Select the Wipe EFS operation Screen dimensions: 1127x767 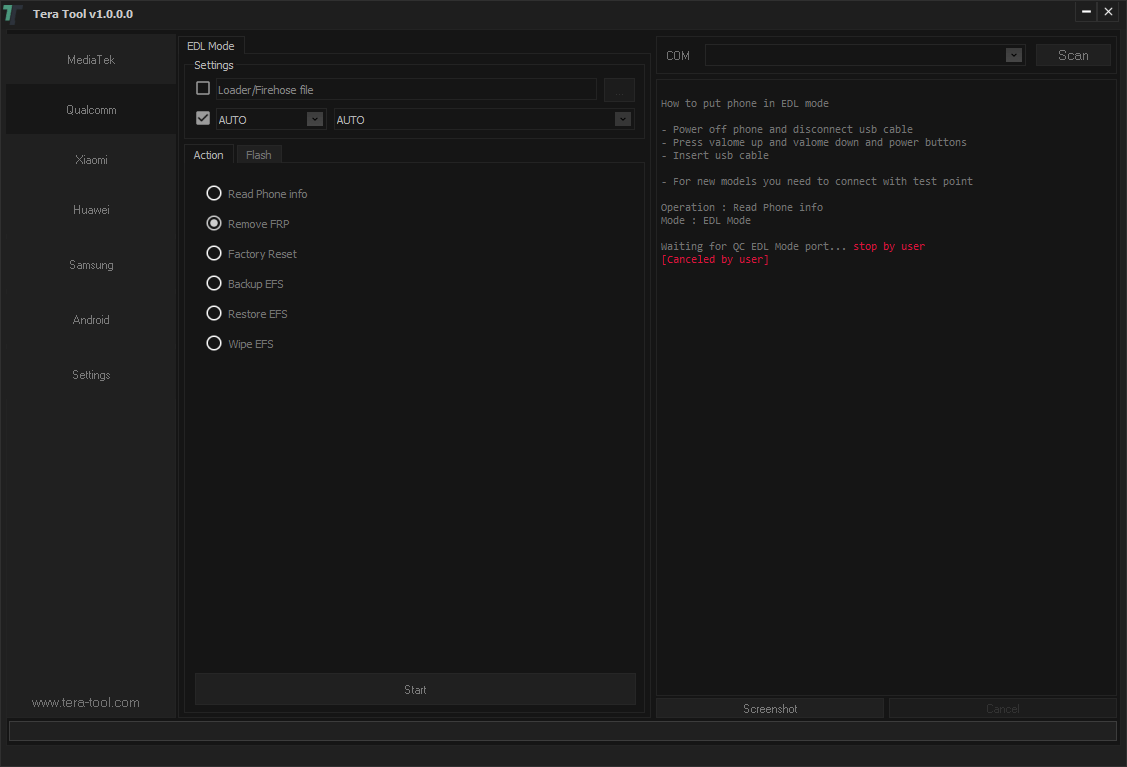[213, 343]
